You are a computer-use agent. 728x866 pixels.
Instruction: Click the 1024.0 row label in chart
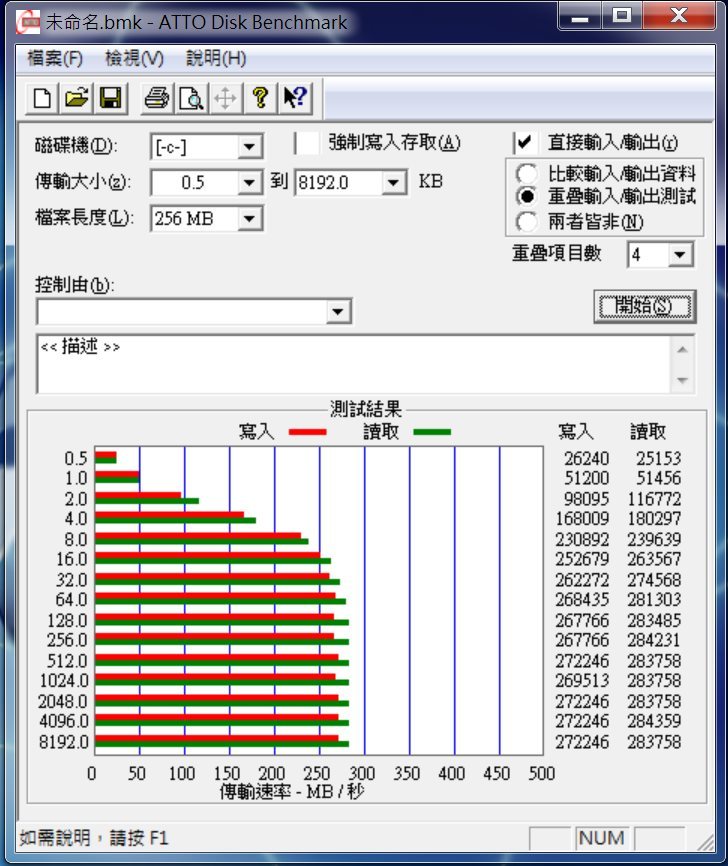(x=64, y=680)
